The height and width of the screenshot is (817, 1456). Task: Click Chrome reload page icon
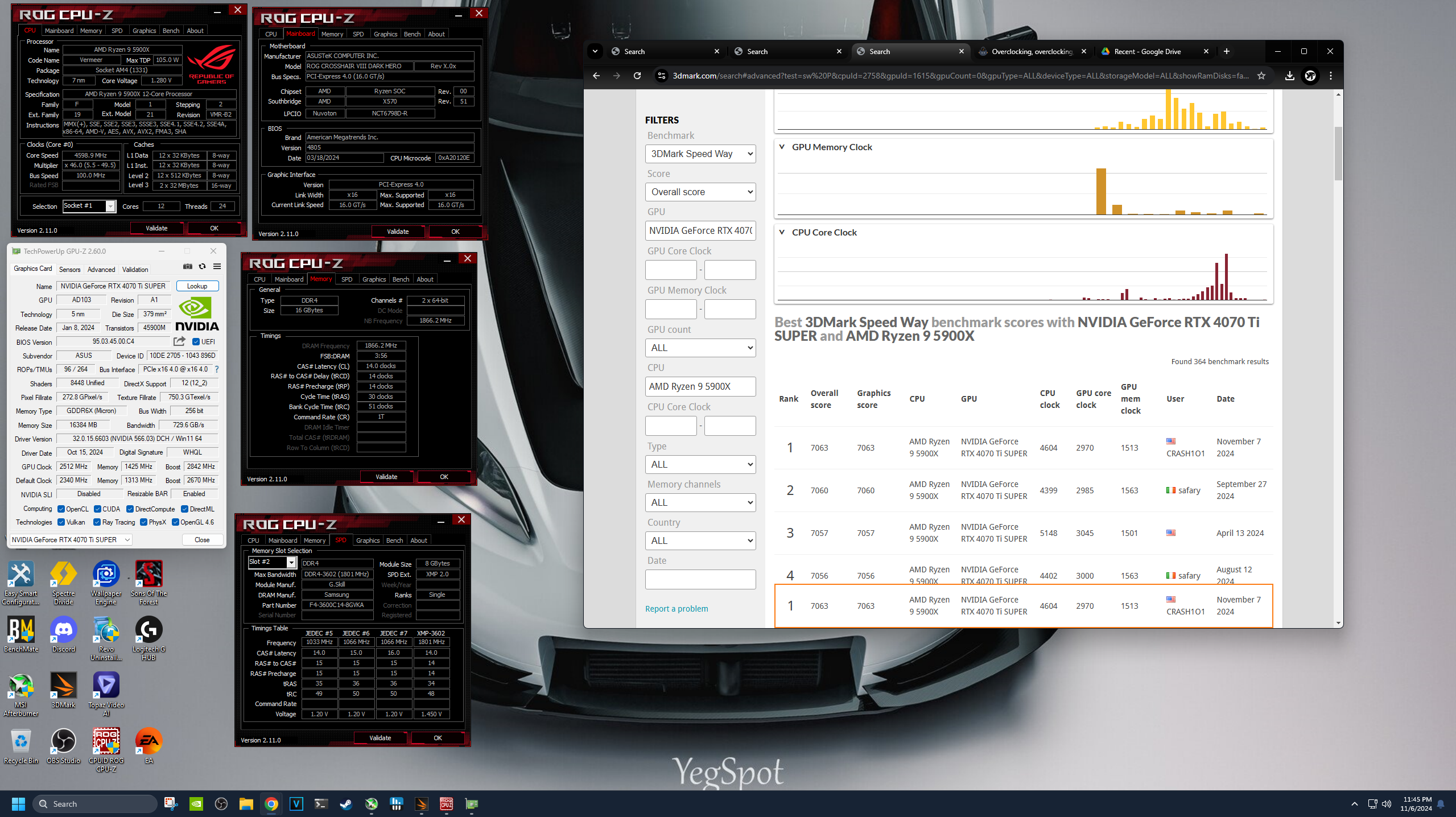637,76
